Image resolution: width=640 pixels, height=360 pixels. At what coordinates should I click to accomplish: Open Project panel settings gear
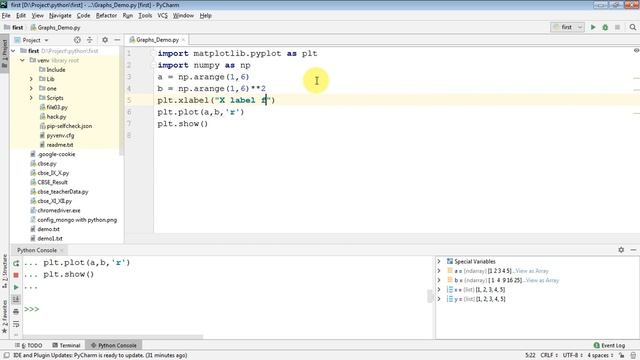[105, 40]
